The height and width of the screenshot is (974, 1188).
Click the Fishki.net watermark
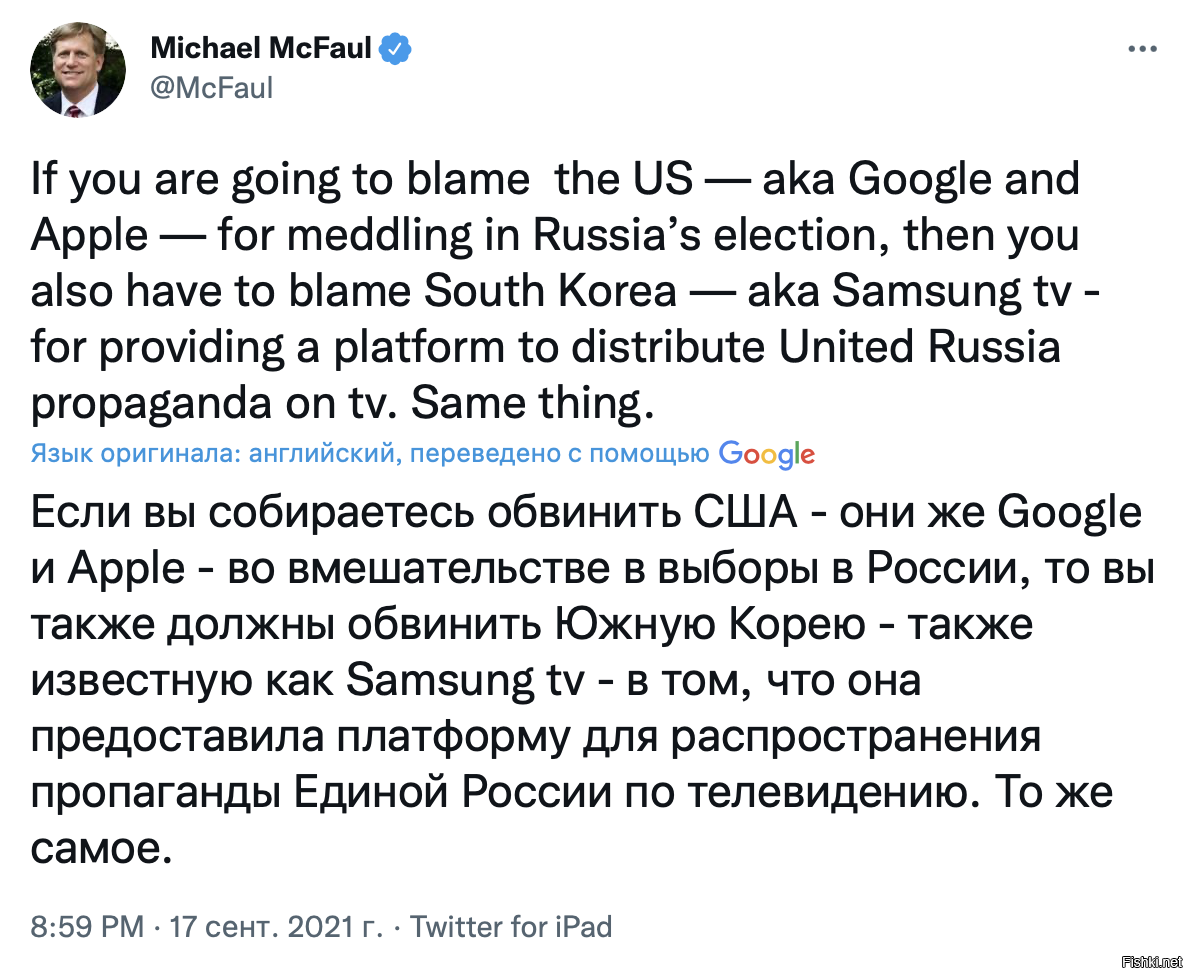click(1152, 963)
